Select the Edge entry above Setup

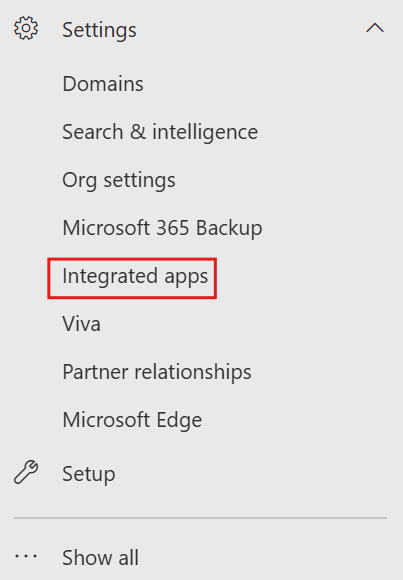[132, 420]
